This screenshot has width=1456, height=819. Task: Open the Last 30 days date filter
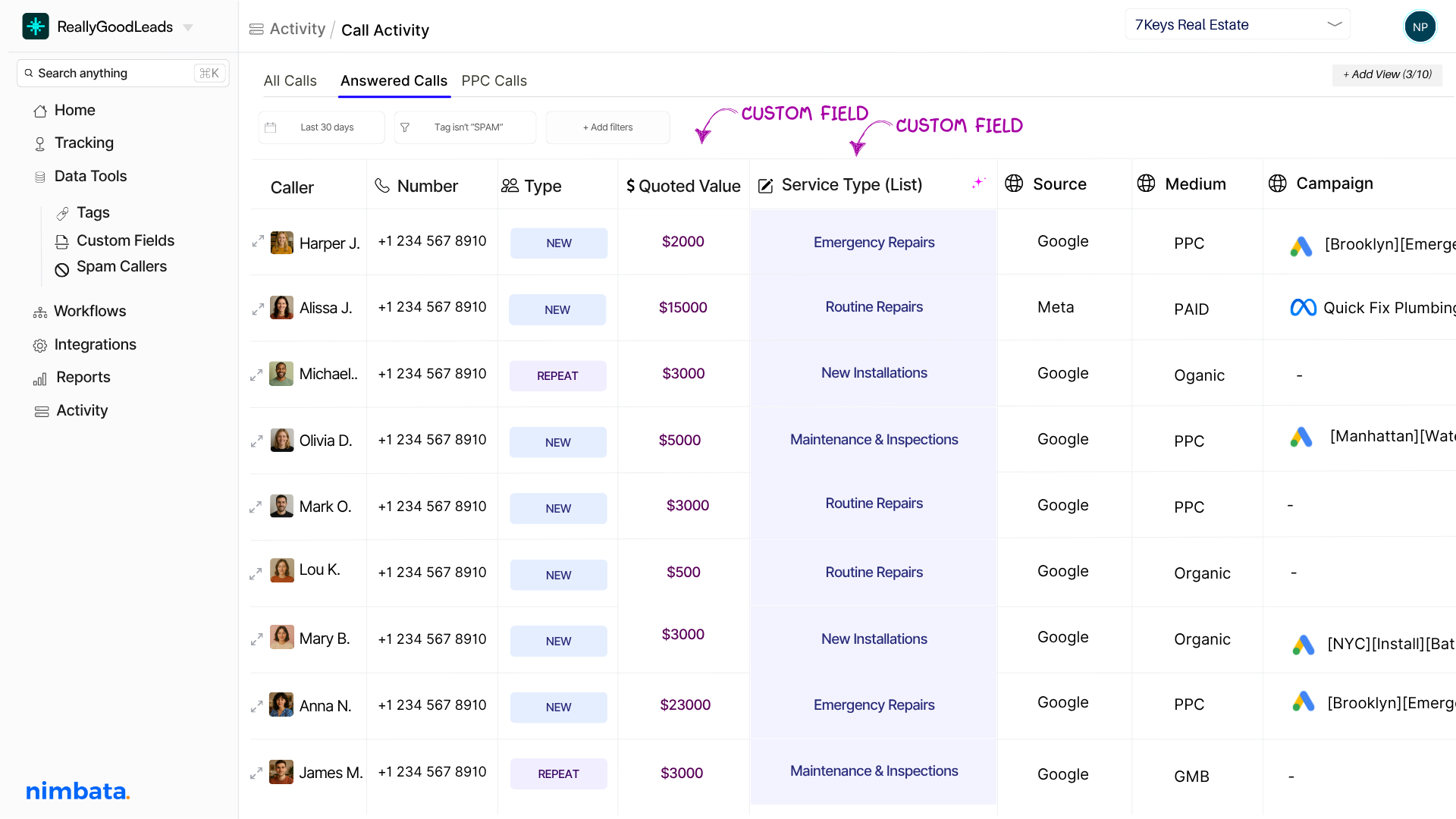[x=321, y=127]
